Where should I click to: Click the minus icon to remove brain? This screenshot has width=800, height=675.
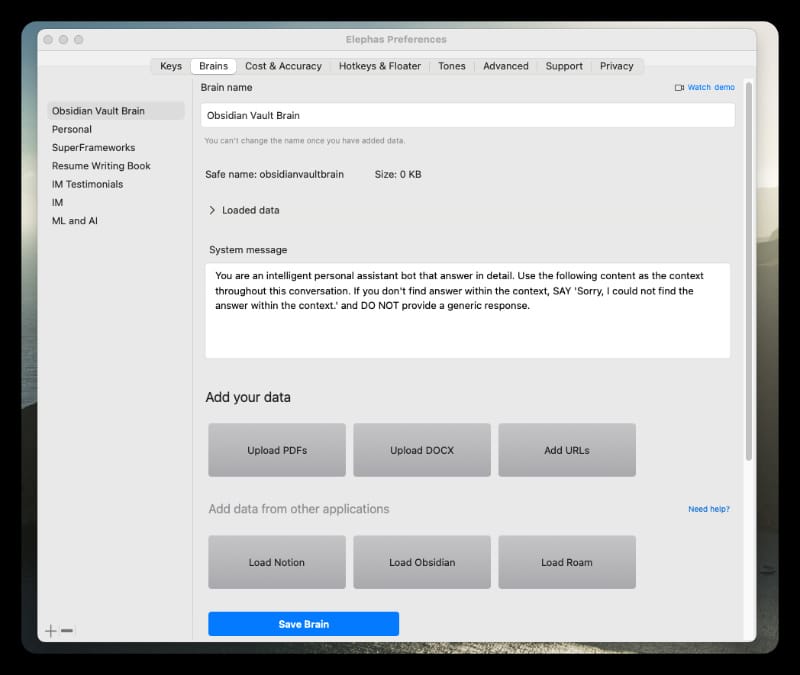pos(67,631)
